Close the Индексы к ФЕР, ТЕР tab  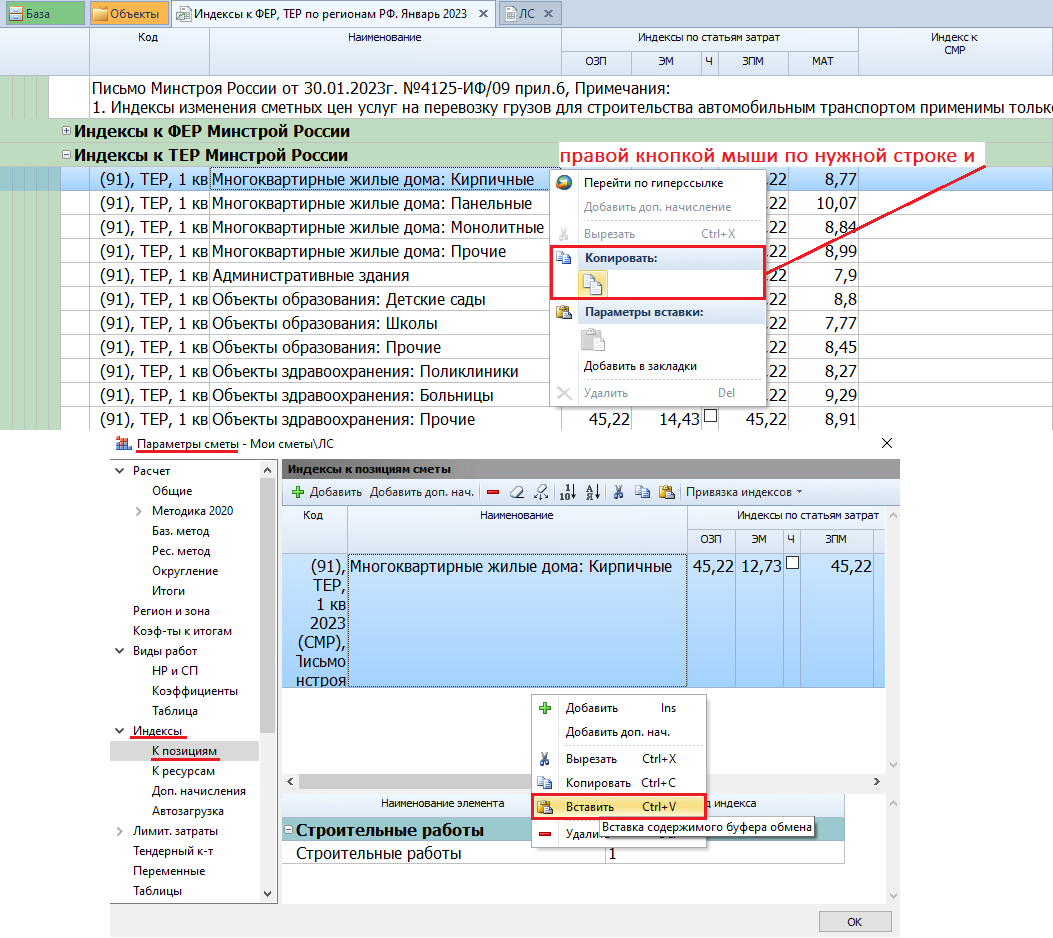484,13
